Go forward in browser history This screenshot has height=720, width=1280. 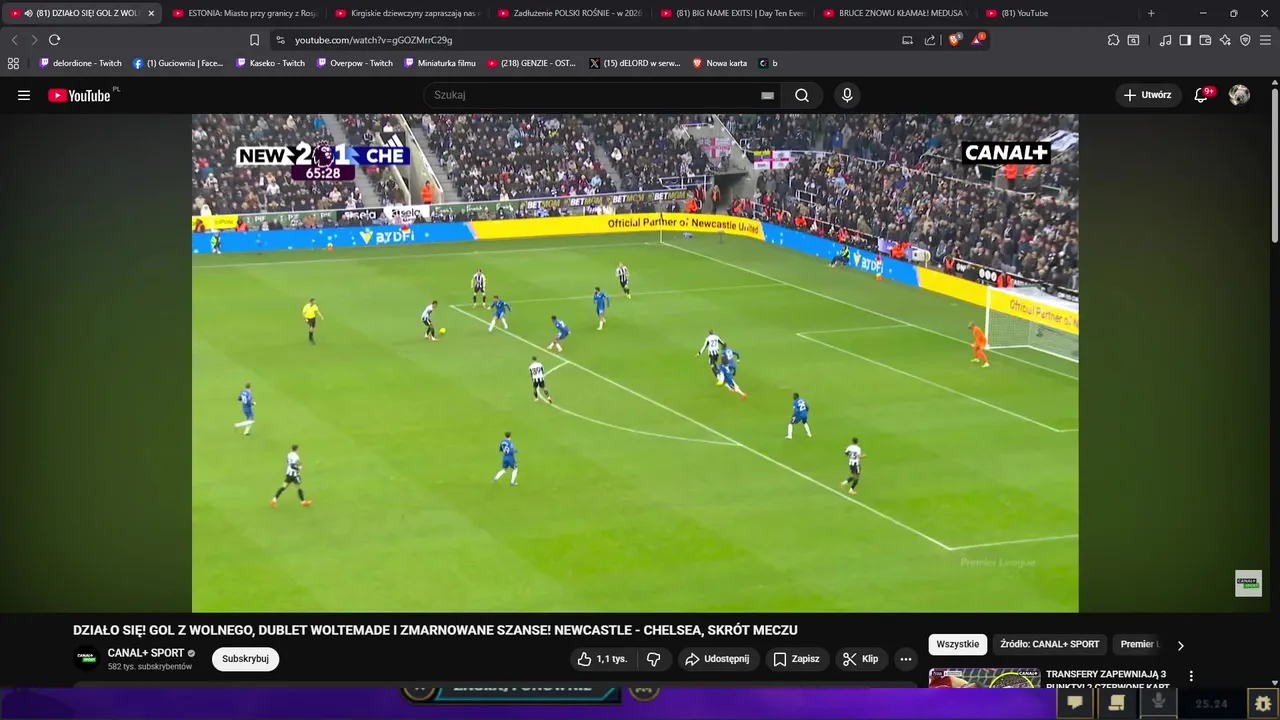(34, 40)
